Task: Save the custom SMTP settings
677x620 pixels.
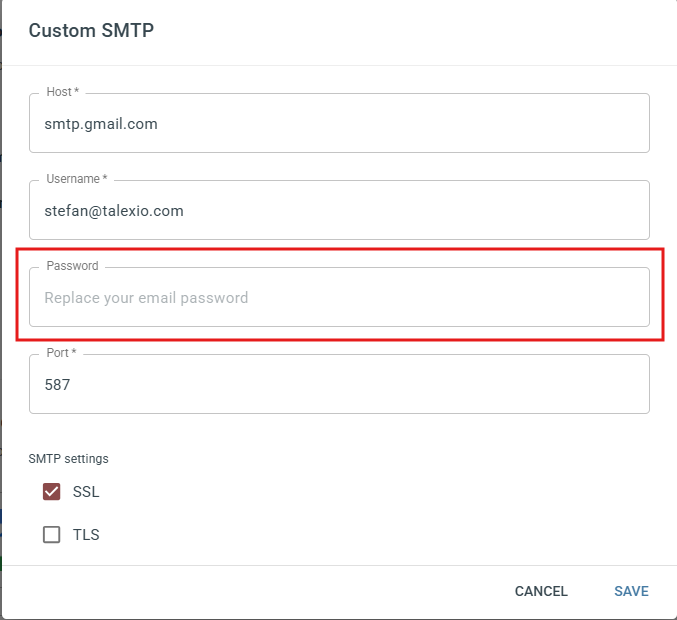Action: (x=631, y=591)
